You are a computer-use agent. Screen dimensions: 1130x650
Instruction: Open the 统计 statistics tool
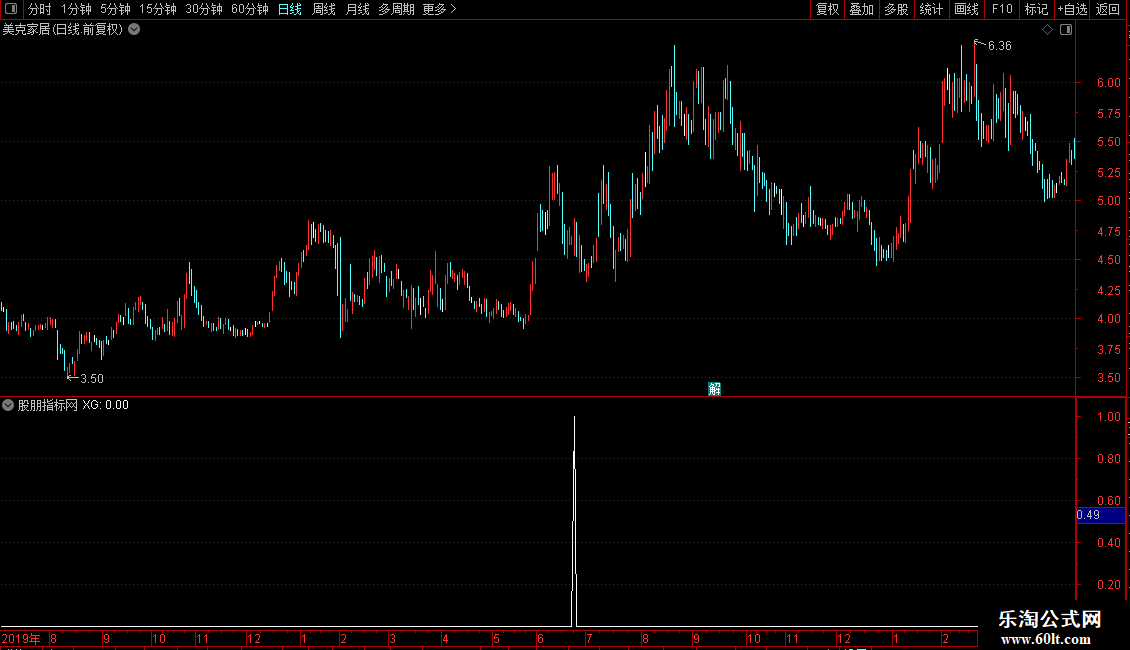point(931,9)
